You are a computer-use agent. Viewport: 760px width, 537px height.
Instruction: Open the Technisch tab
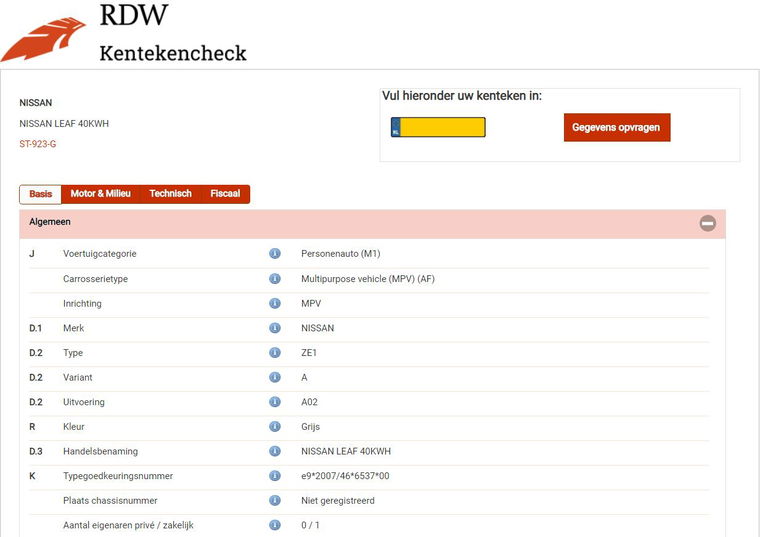point(171,194)
